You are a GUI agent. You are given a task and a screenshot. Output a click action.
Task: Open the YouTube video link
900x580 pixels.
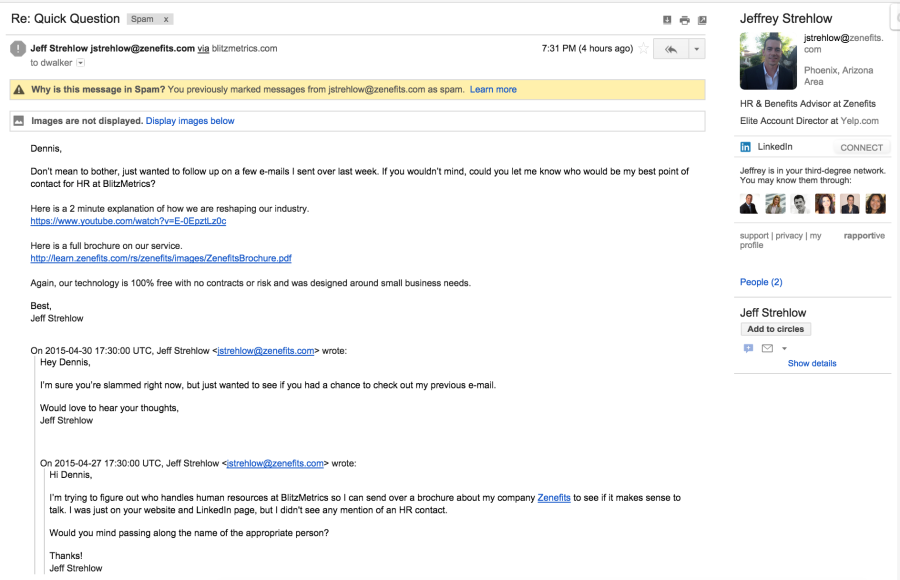128,221
